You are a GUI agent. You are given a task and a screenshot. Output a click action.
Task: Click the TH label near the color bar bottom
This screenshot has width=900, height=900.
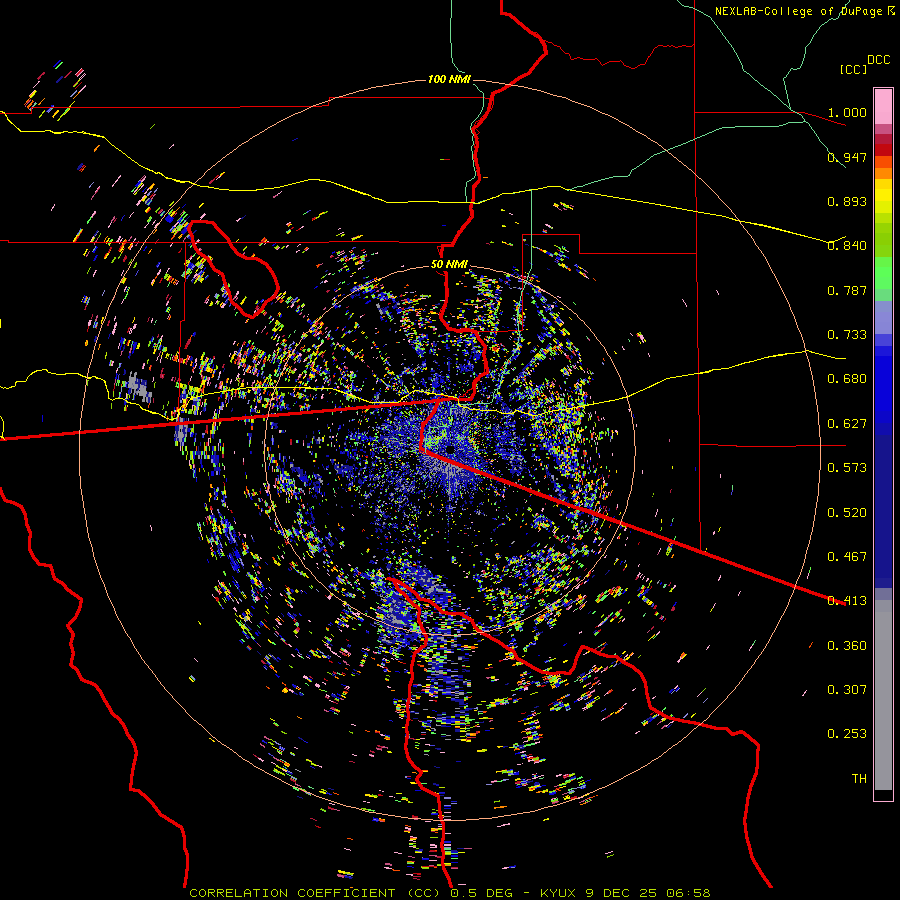(859, 779)
